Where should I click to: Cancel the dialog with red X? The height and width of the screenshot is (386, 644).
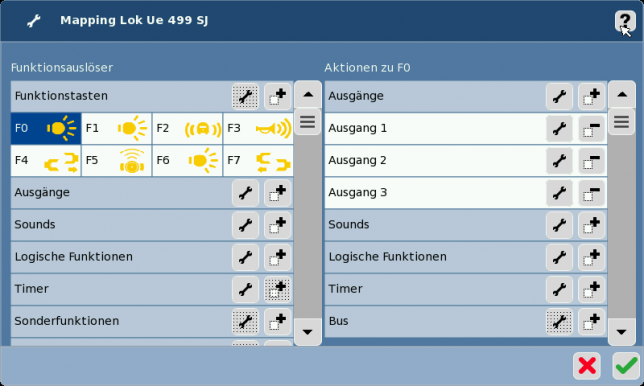pyautogui.click(x=587, y=365)
